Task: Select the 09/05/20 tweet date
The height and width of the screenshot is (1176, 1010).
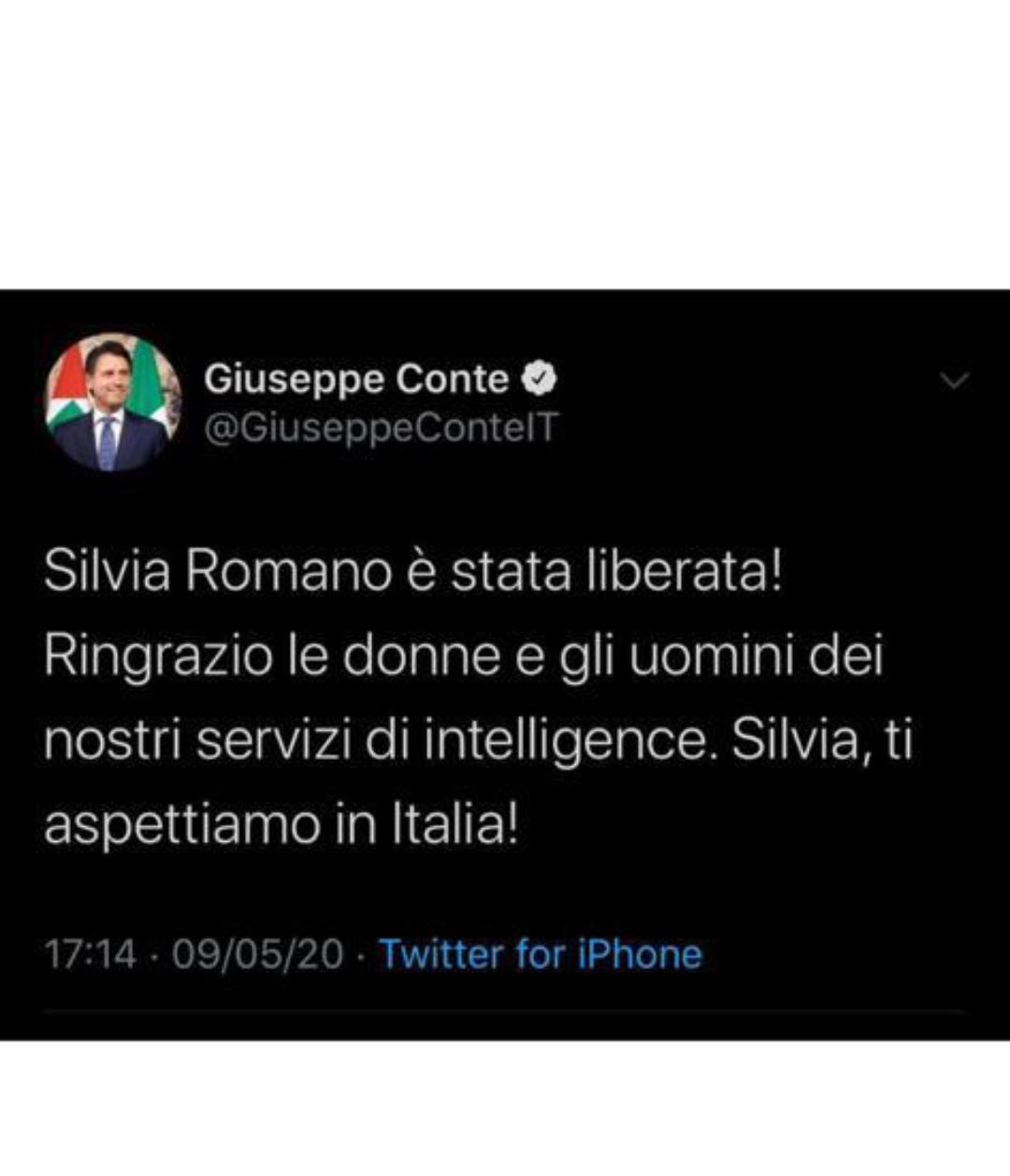Action: (x=258, y=955)
